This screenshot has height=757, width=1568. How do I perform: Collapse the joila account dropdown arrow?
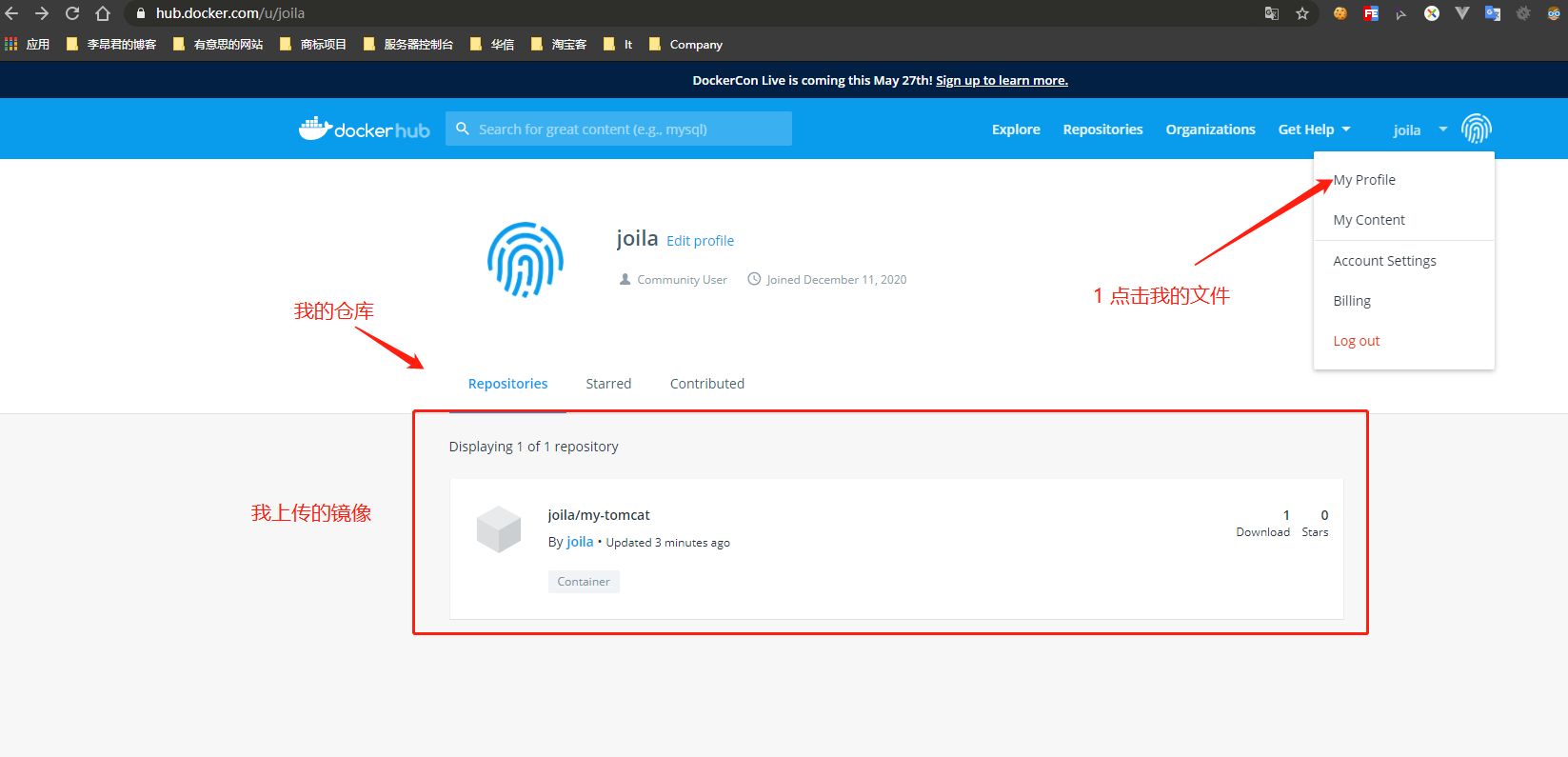click(1442, 129)
